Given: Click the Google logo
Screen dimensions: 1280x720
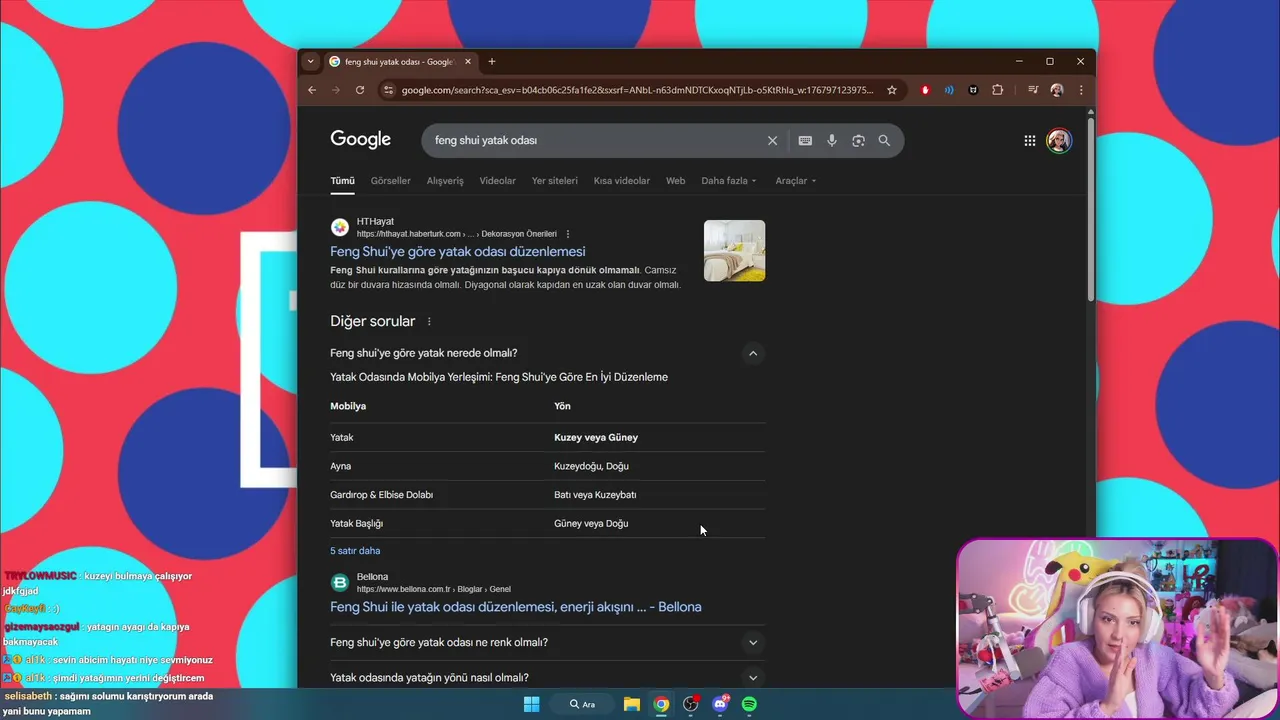Looking at the screenshot, I should click(361, 140).
